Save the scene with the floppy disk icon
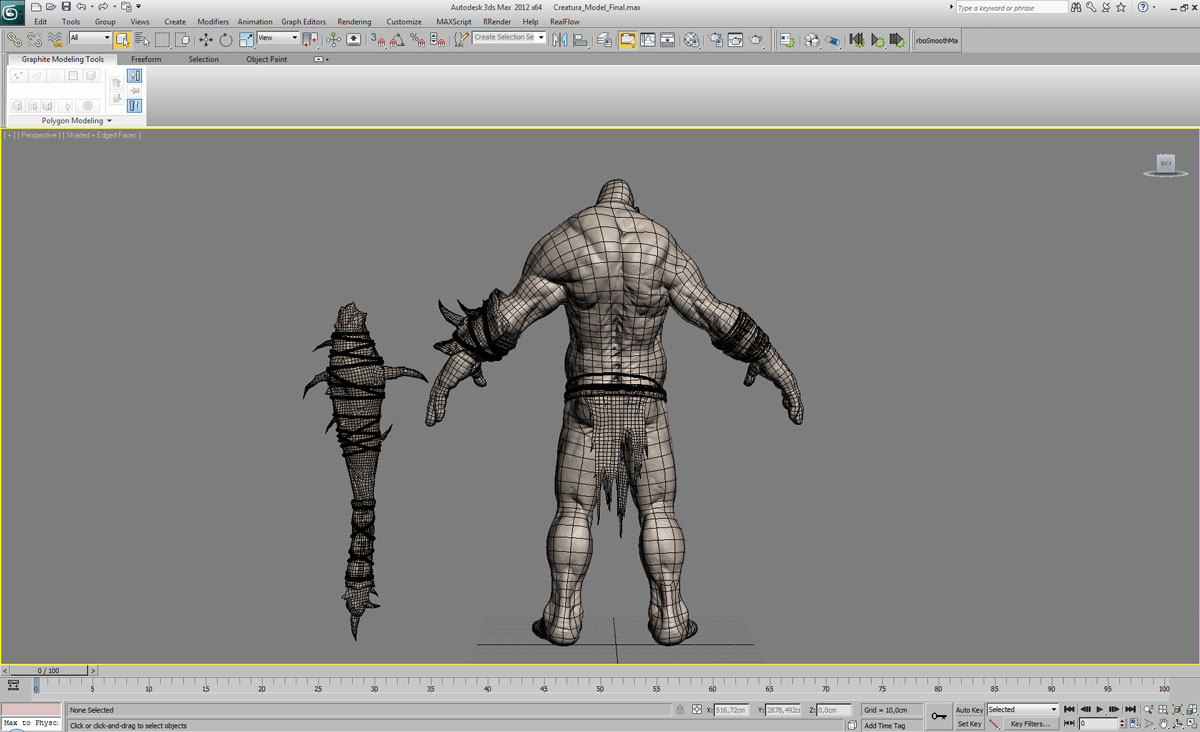The height and width of the screenshot is (732, 1200). (66, 7)
